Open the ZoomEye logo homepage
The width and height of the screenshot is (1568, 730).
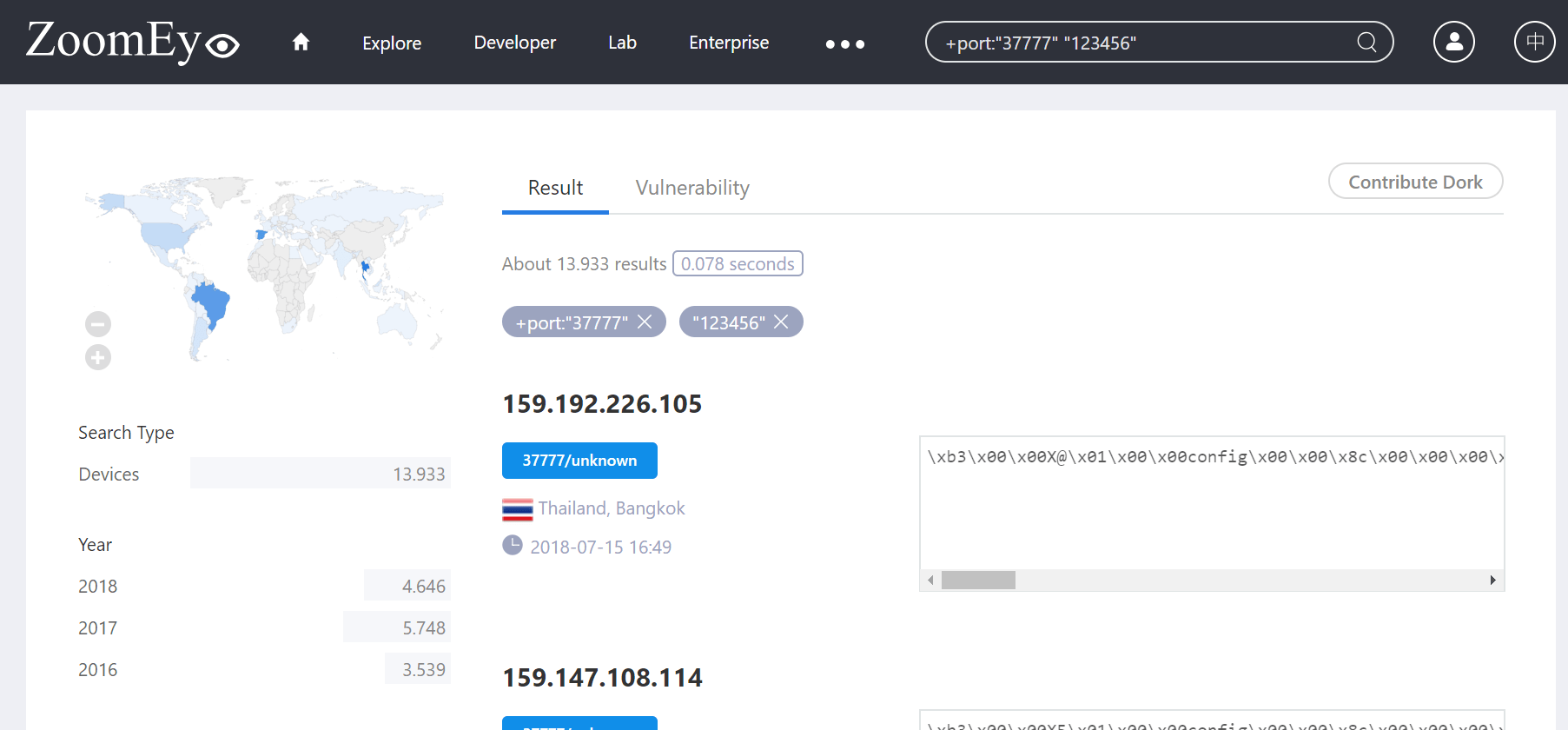tap(133, 42)
